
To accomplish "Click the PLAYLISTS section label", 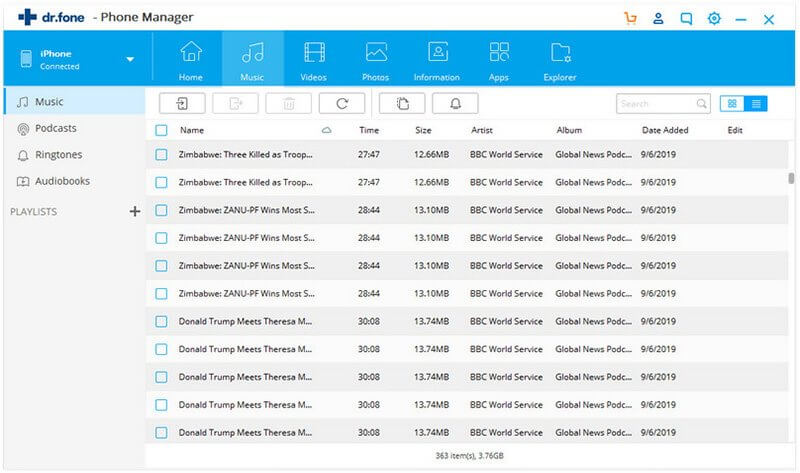I will pyautogui.click(x=34, y=212).
